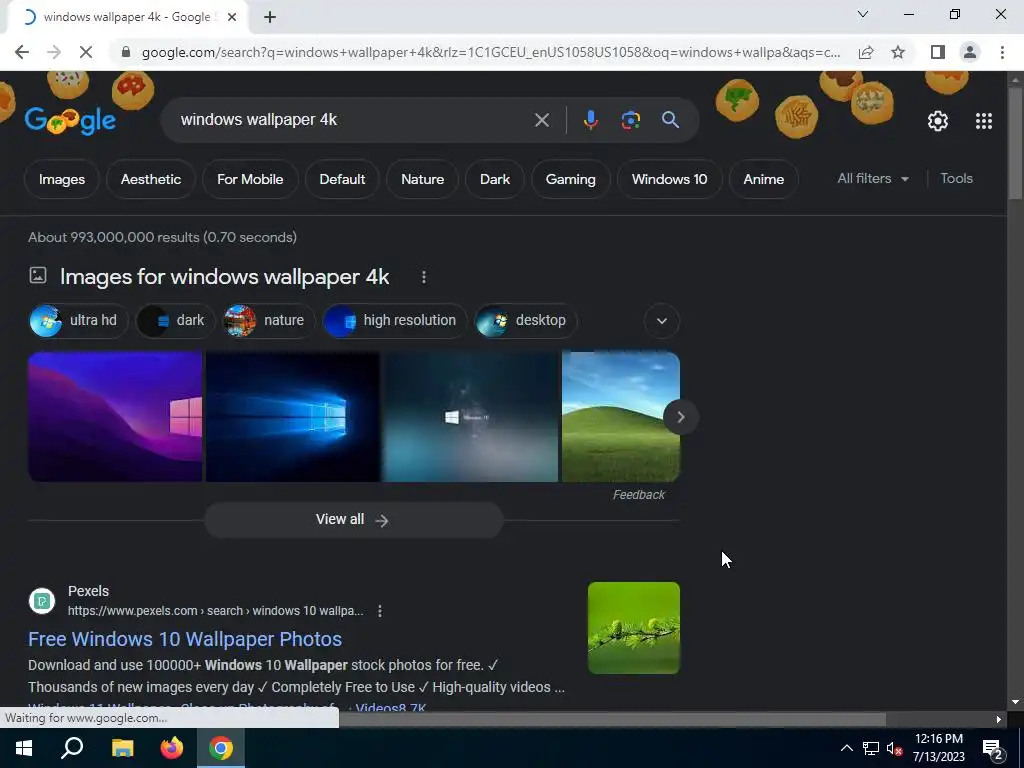
Task: Select the For Mobile filter chip
Action: click(x=250, y=179)
